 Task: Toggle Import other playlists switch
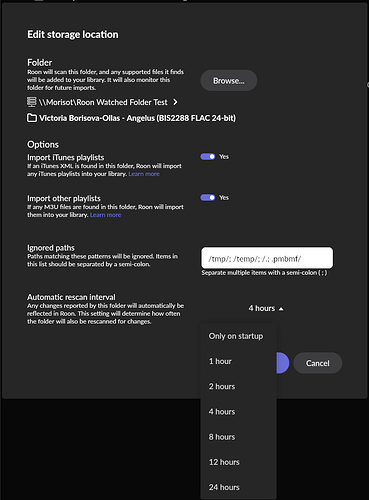[x=208, y=198]
